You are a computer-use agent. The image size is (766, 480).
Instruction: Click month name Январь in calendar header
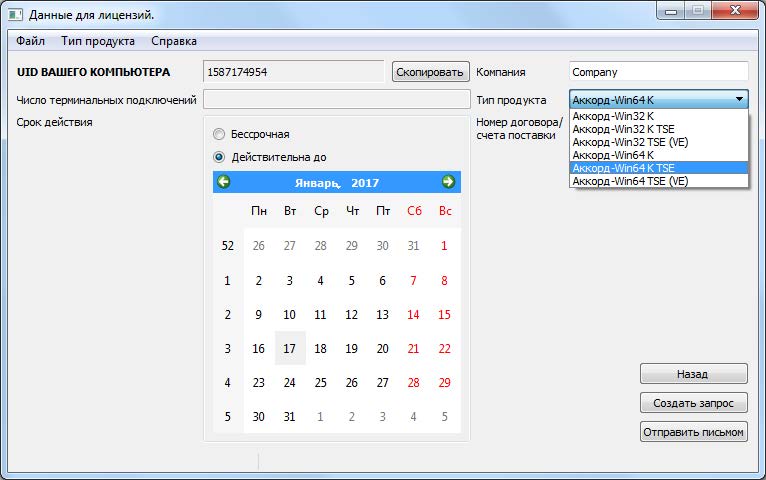(317, 183)
